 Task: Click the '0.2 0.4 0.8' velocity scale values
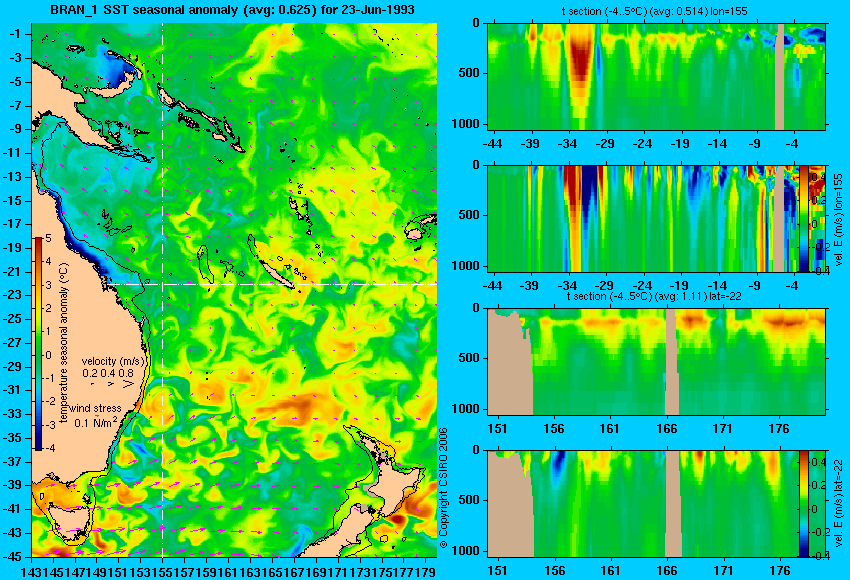(108, 373)
